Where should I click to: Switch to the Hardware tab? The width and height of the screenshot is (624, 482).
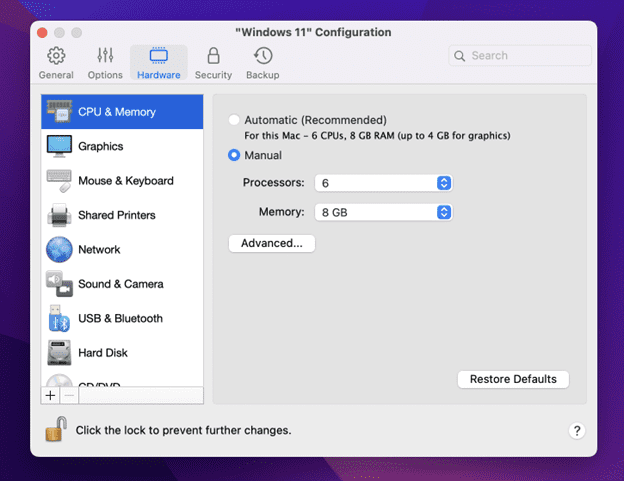[159, 62]
